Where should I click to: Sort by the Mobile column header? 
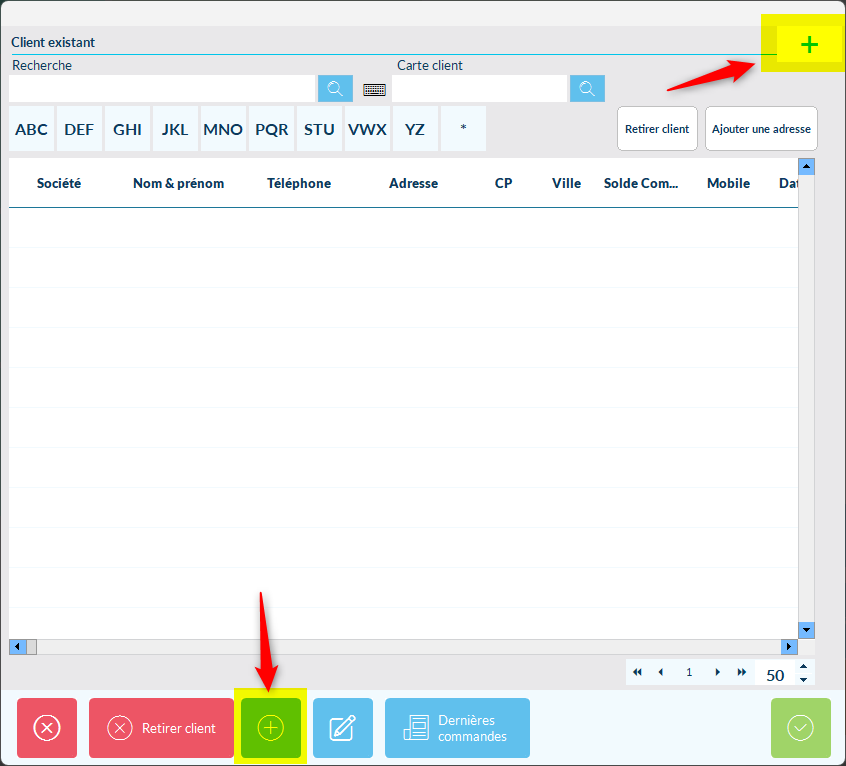click(x=728, y=183)
